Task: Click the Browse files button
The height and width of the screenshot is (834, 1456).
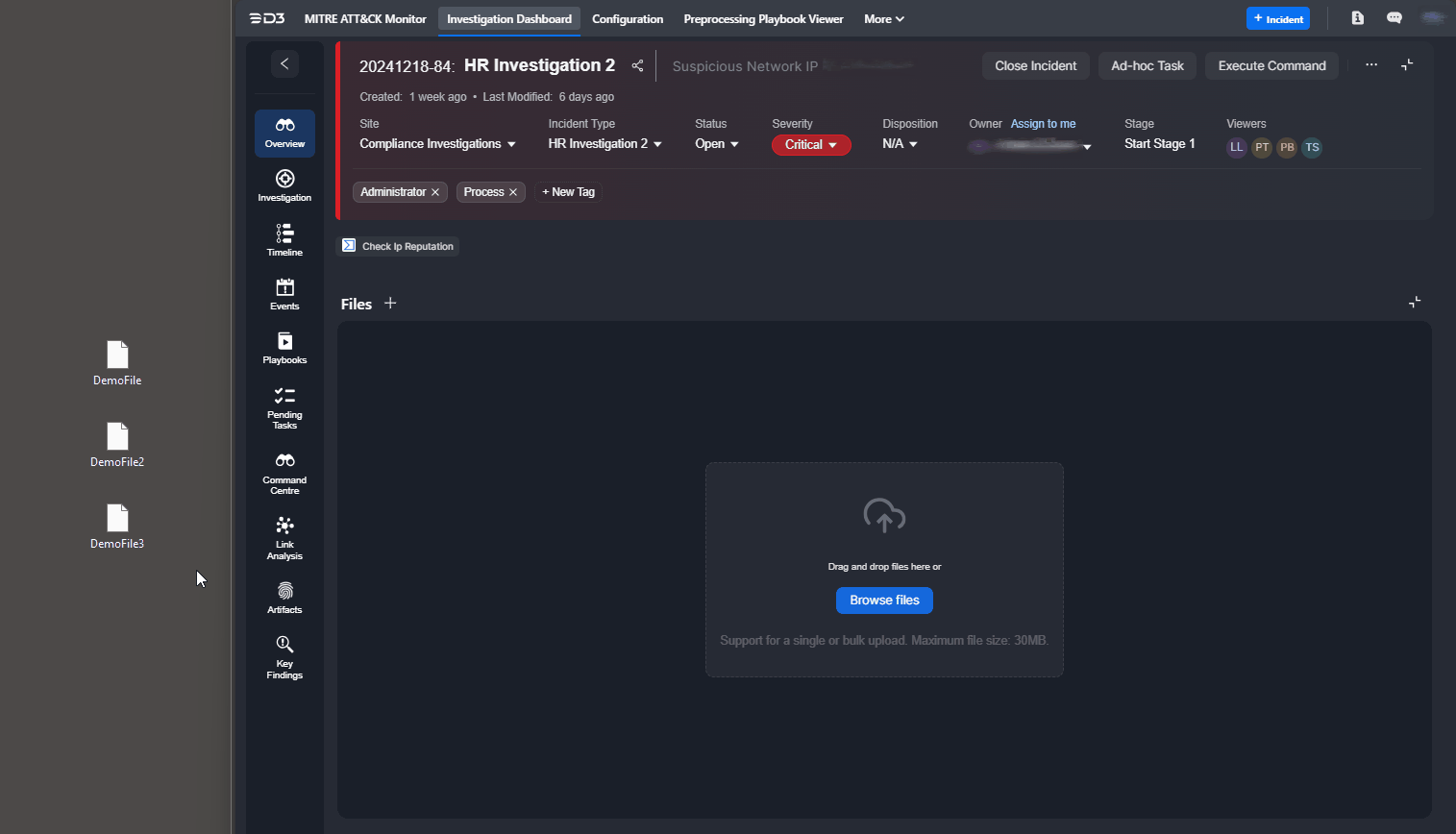Action: pyautogui.click(x=883, y=600)
